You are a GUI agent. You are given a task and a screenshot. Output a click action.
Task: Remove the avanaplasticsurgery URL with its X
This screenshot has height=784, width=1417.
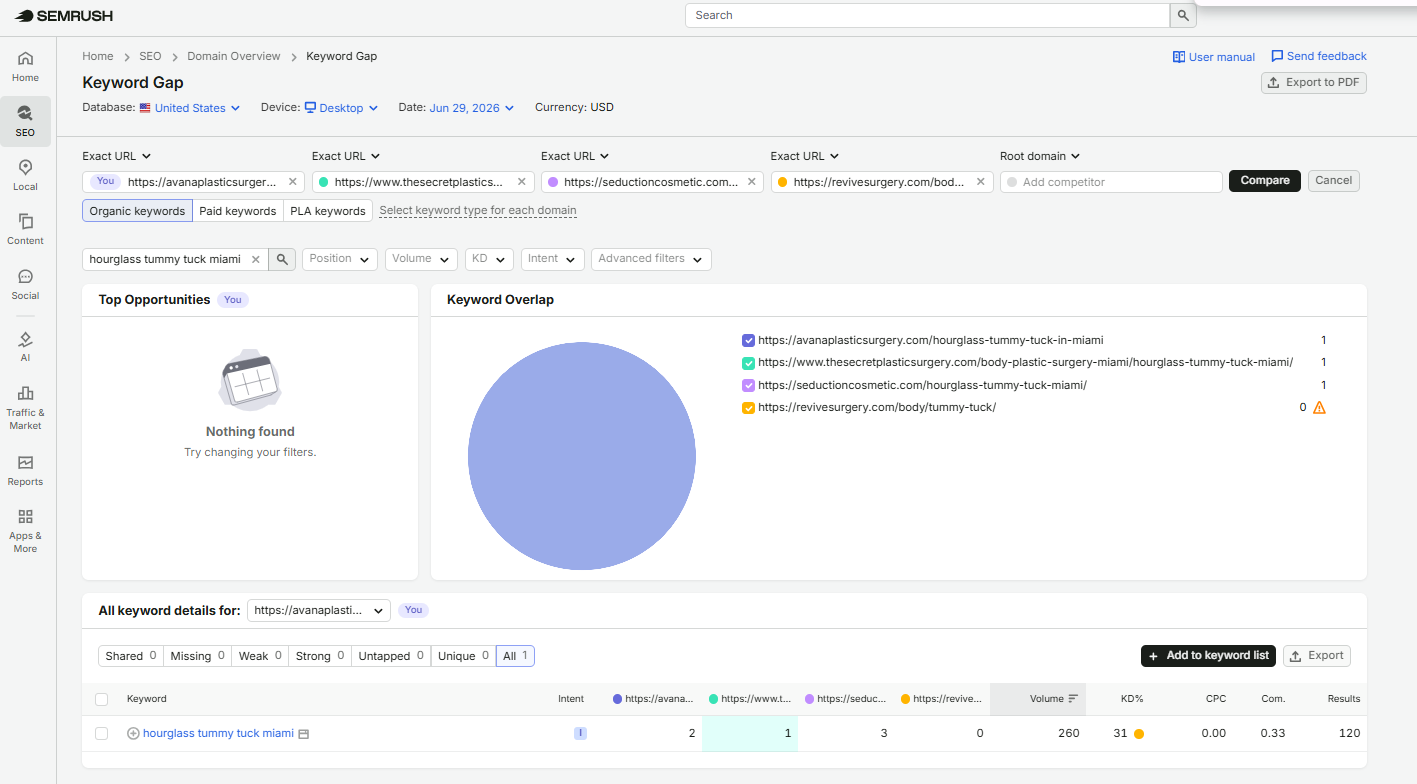click(x=292, y=182)
